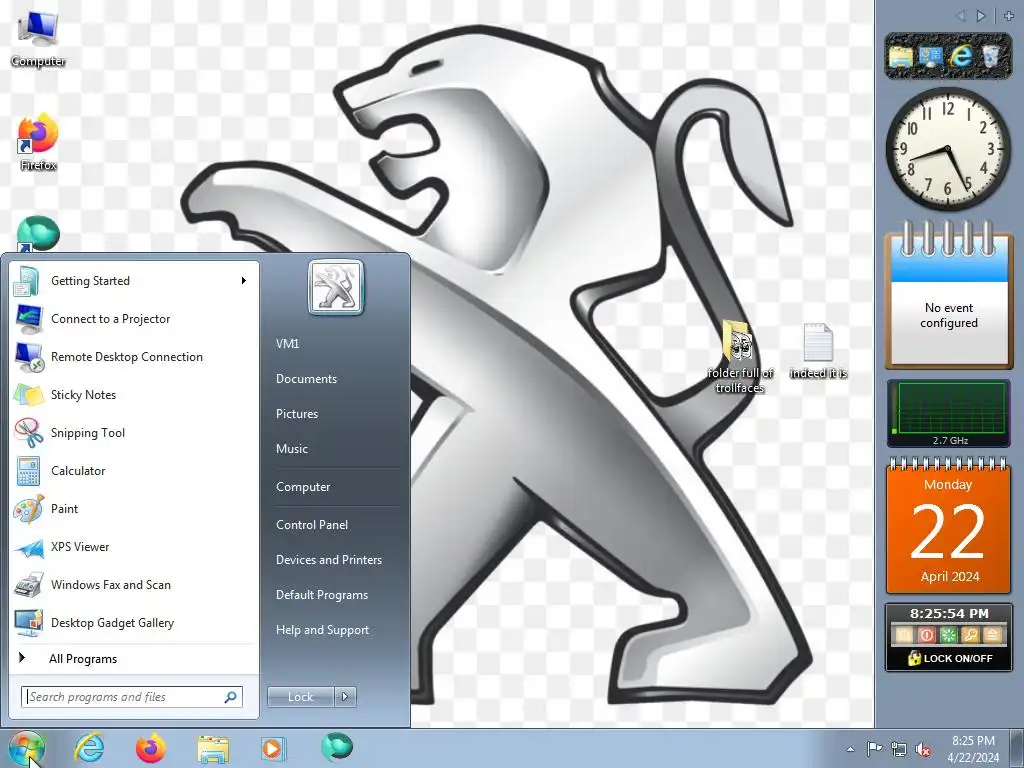Open Control Panel from Start menu

(312, 525)
